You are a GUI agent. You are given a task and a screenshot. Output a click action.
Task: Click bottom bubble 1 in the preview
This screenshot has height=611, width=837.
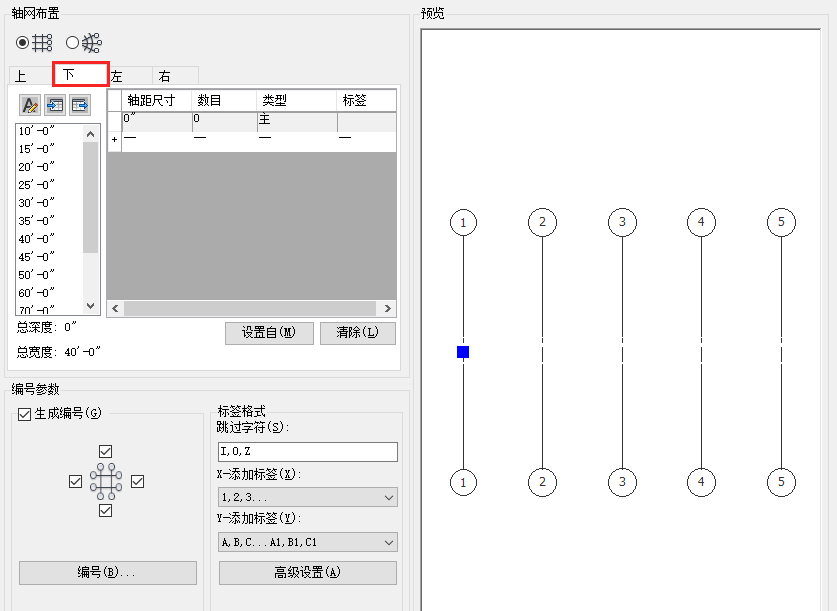pos(463,482)
